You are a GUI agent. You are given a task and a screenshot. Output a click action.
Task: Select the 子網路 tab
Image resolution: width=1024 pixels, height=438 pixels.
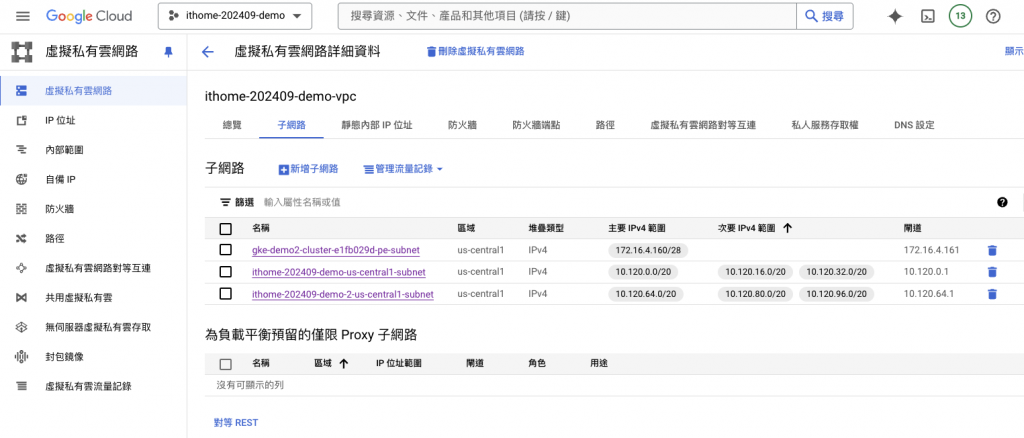click(291, 125)
